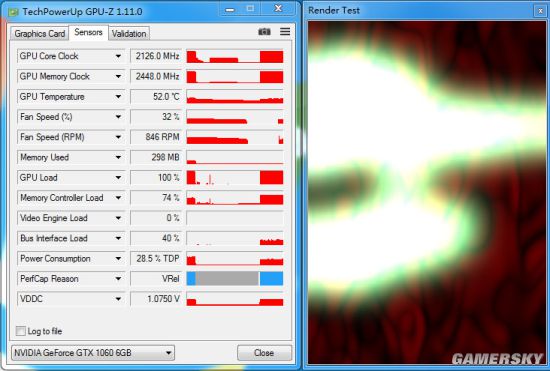Image resolution: width=550 pixels, height=371 pixels.
Task: Open the hamburger menu icon
Action: point(285,32)
